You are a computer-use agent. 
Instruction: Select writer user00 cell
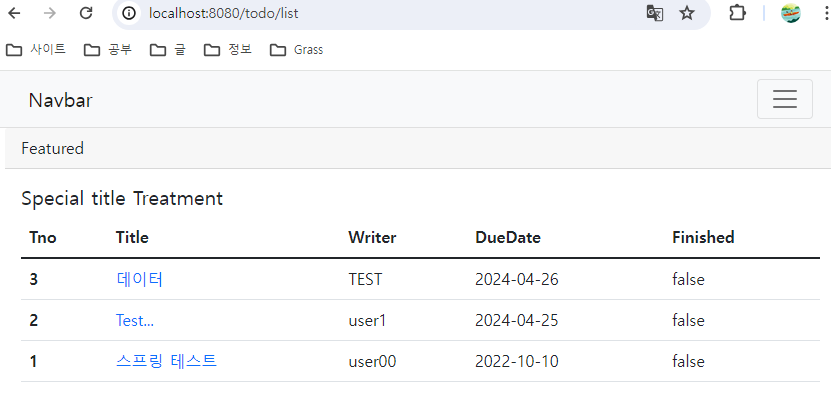pos(372,362)
